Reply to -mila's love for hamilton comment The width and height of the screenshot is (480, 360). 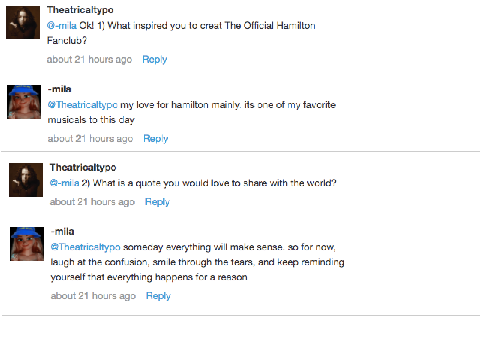156,139
